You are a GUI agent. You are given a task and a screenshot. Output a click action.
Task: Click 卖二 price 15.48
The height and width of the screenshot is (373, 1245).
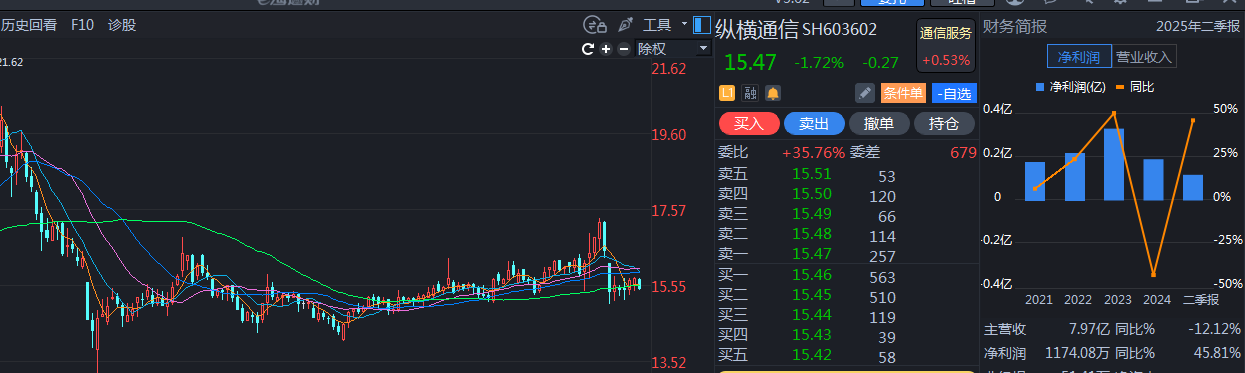[x=811, y=234]
